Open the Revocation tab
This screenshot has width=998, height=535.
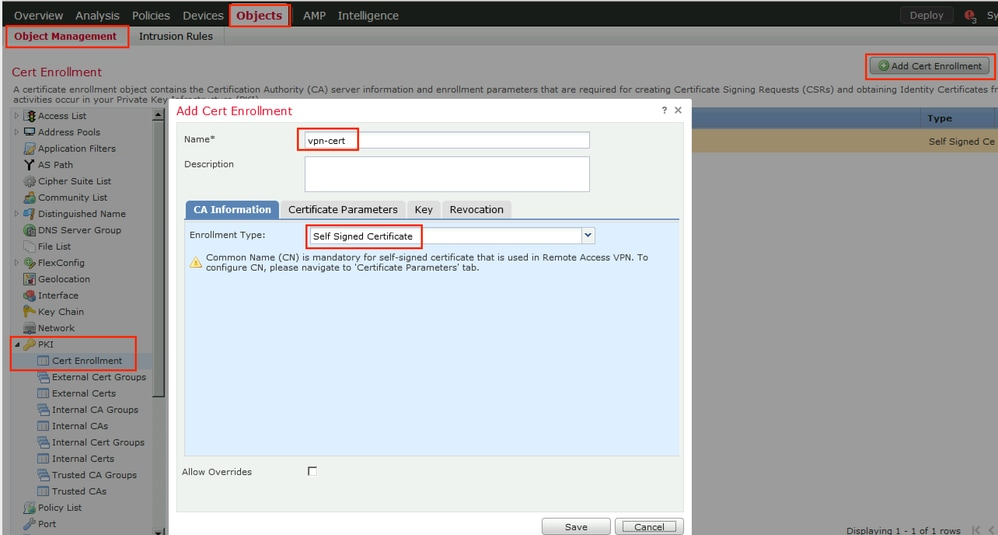pos(476,209)
